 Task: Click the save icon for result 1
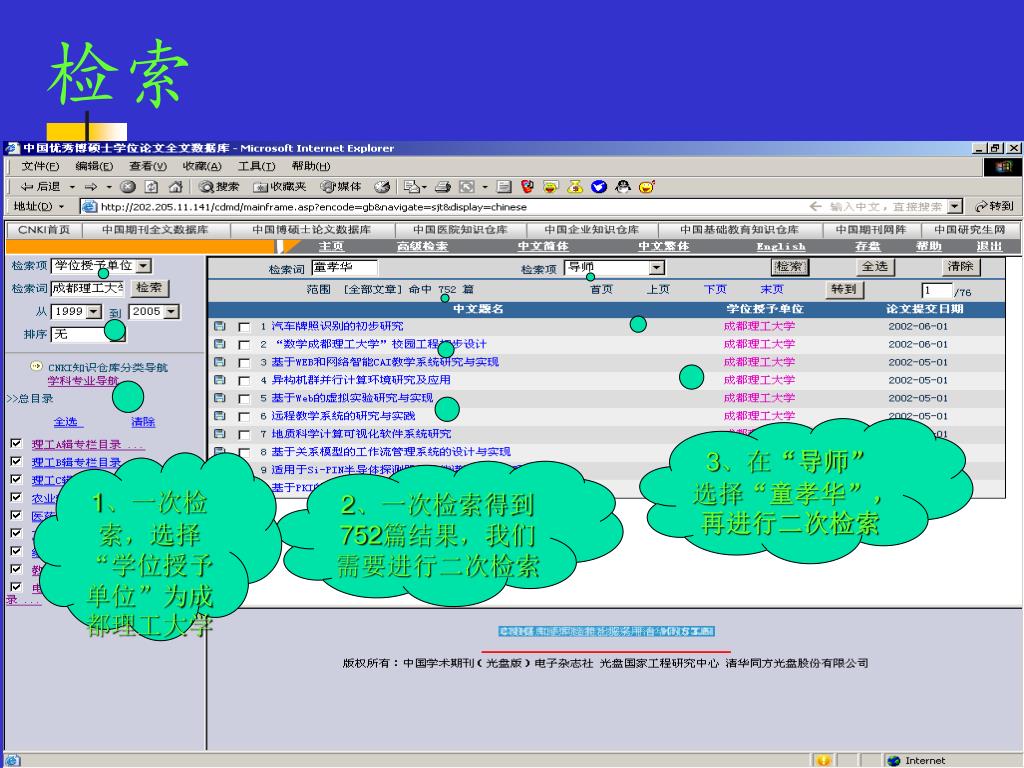219,325
